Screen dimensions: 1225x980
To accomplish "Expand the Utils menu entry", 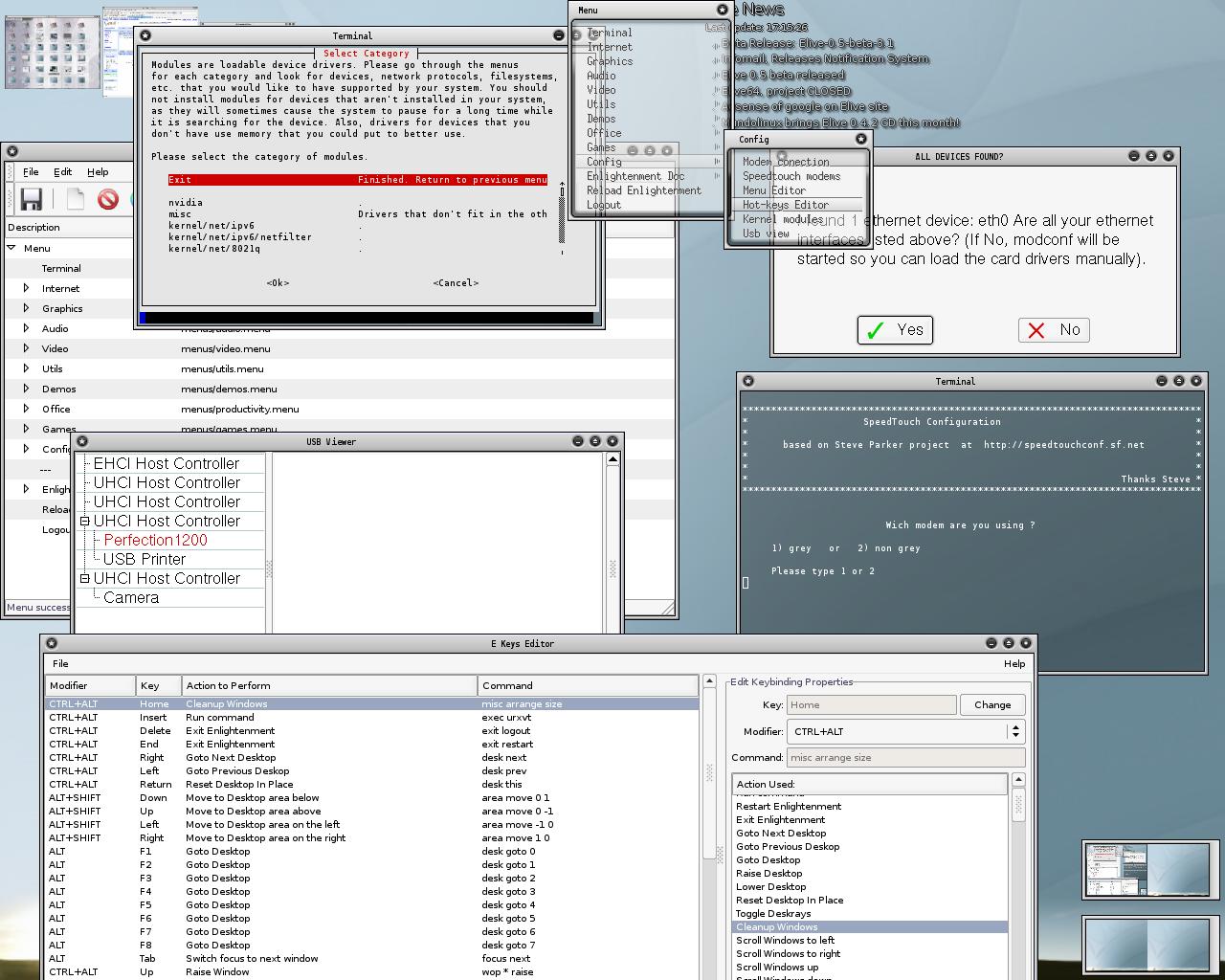I will click(x=26, y=368).
